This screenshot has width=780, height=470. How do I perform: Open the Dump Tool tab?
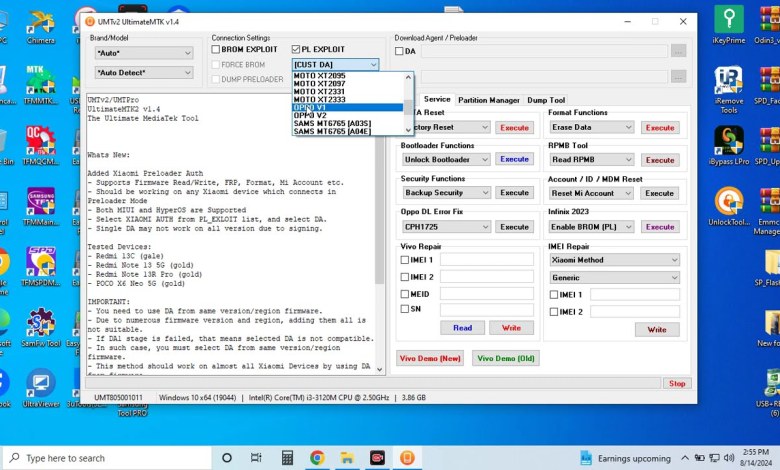point(546,100)
